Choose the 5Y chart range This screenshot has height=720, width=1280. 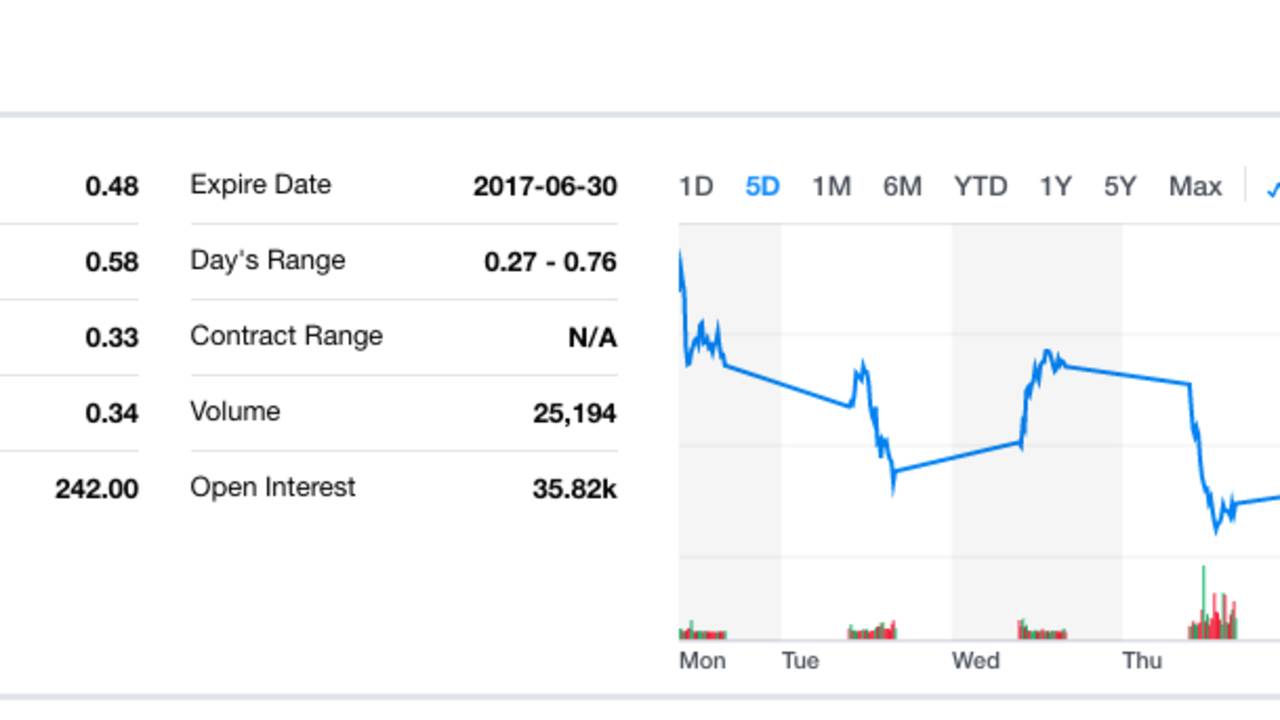[x=1120, y=187]
